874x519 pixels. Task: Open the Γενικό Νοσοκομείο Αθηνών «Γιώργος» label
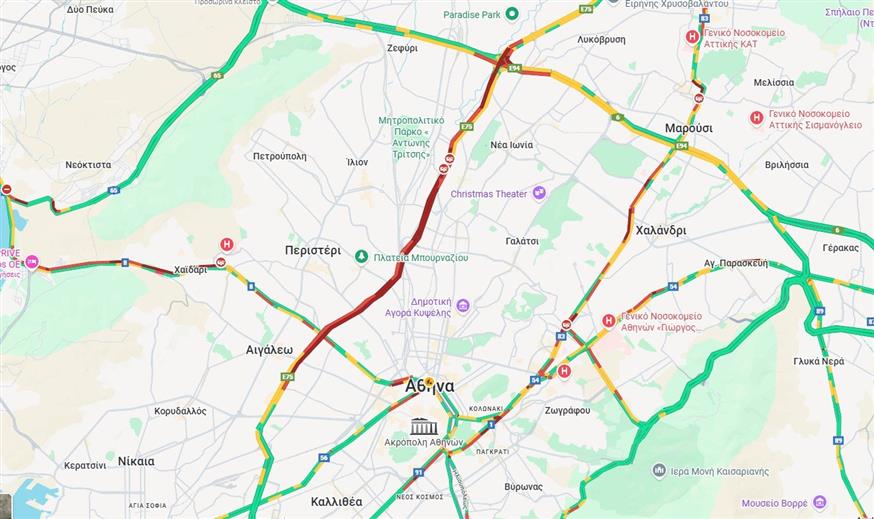tap(662, 322)
